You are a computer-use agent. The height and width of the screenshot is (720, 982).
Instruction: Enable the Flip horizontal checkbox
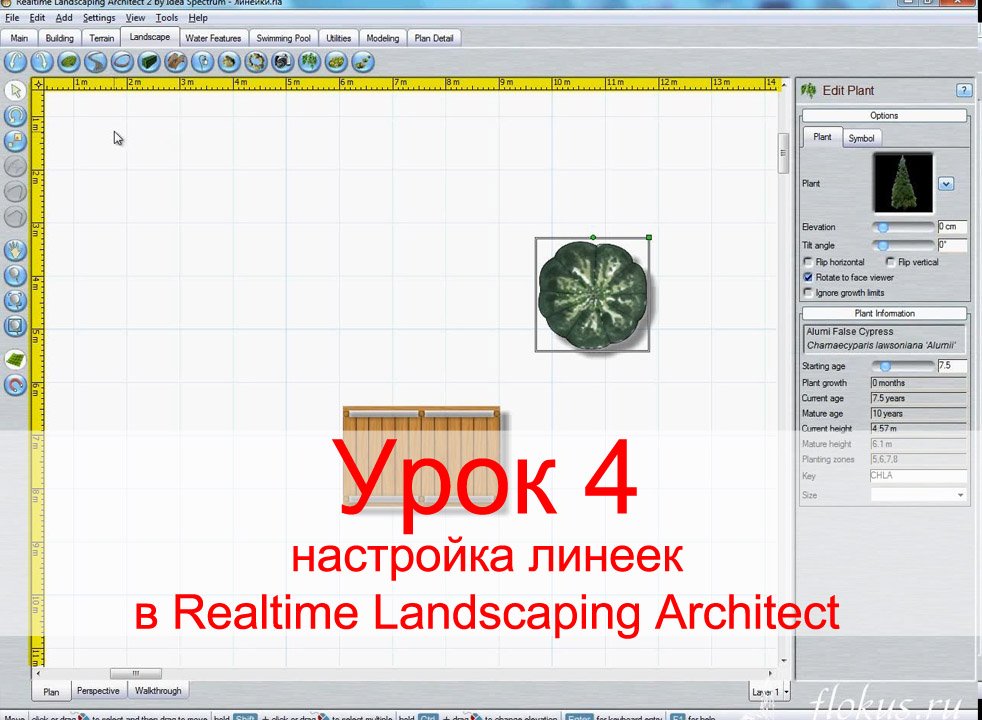coord(808,262)
